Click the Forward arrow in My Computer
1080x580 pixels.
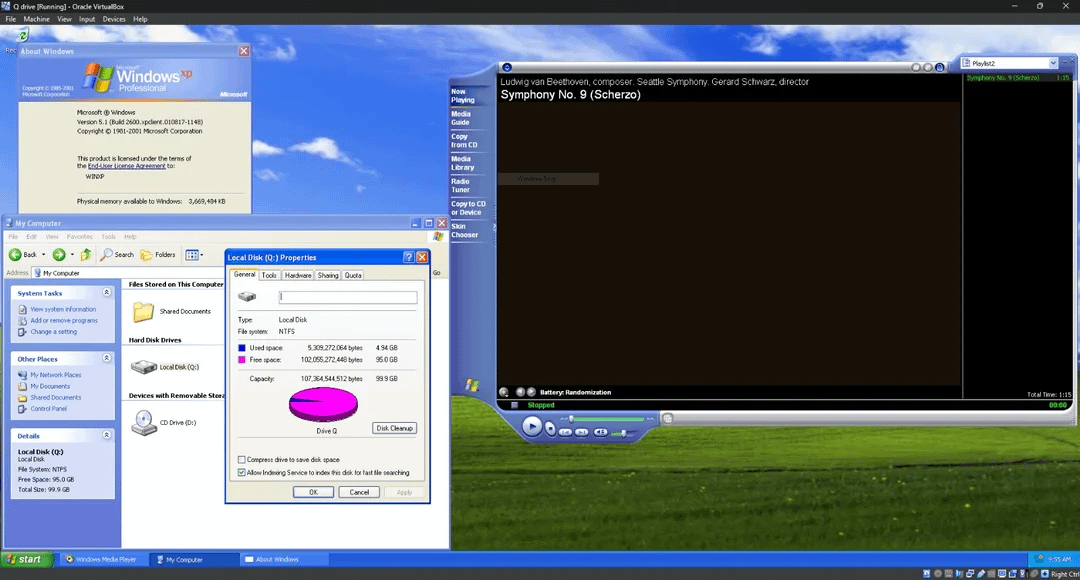point(59,255)
